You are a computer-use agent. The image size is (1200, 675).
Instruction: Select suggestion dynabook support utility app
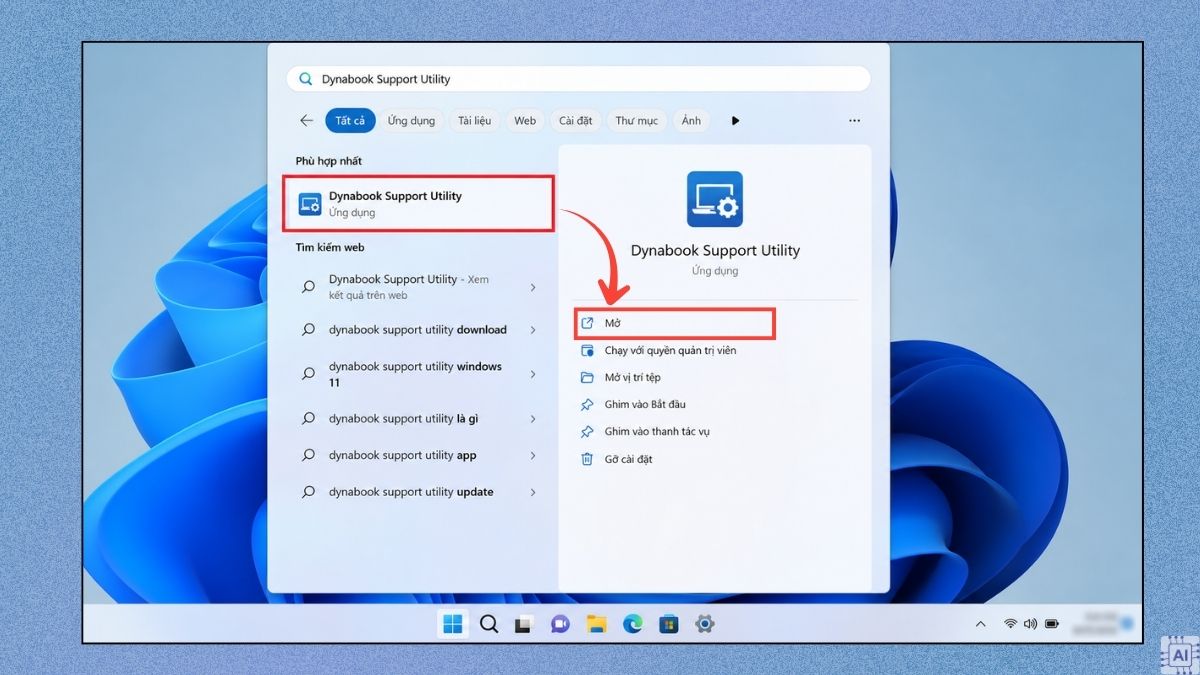point(420,455)
